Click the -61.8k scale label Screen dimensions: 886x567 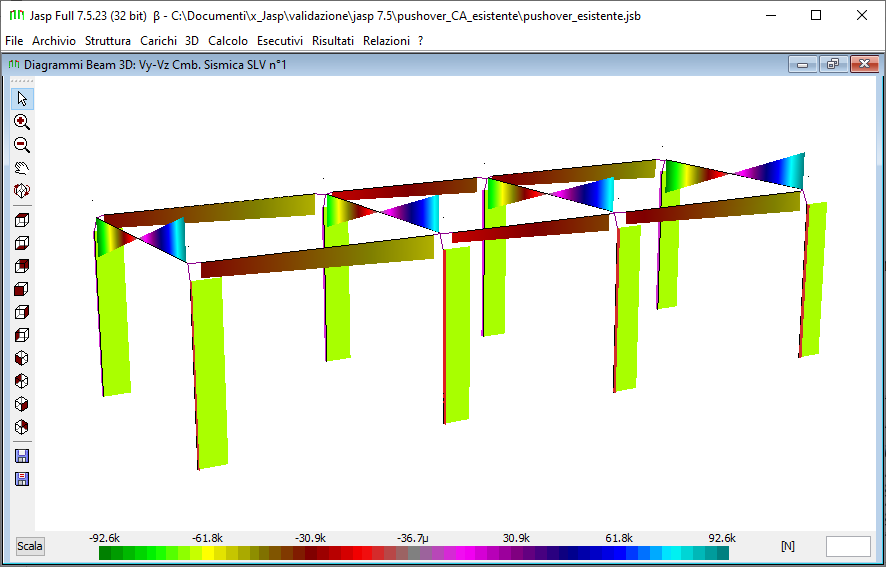(x=207, y=538)
